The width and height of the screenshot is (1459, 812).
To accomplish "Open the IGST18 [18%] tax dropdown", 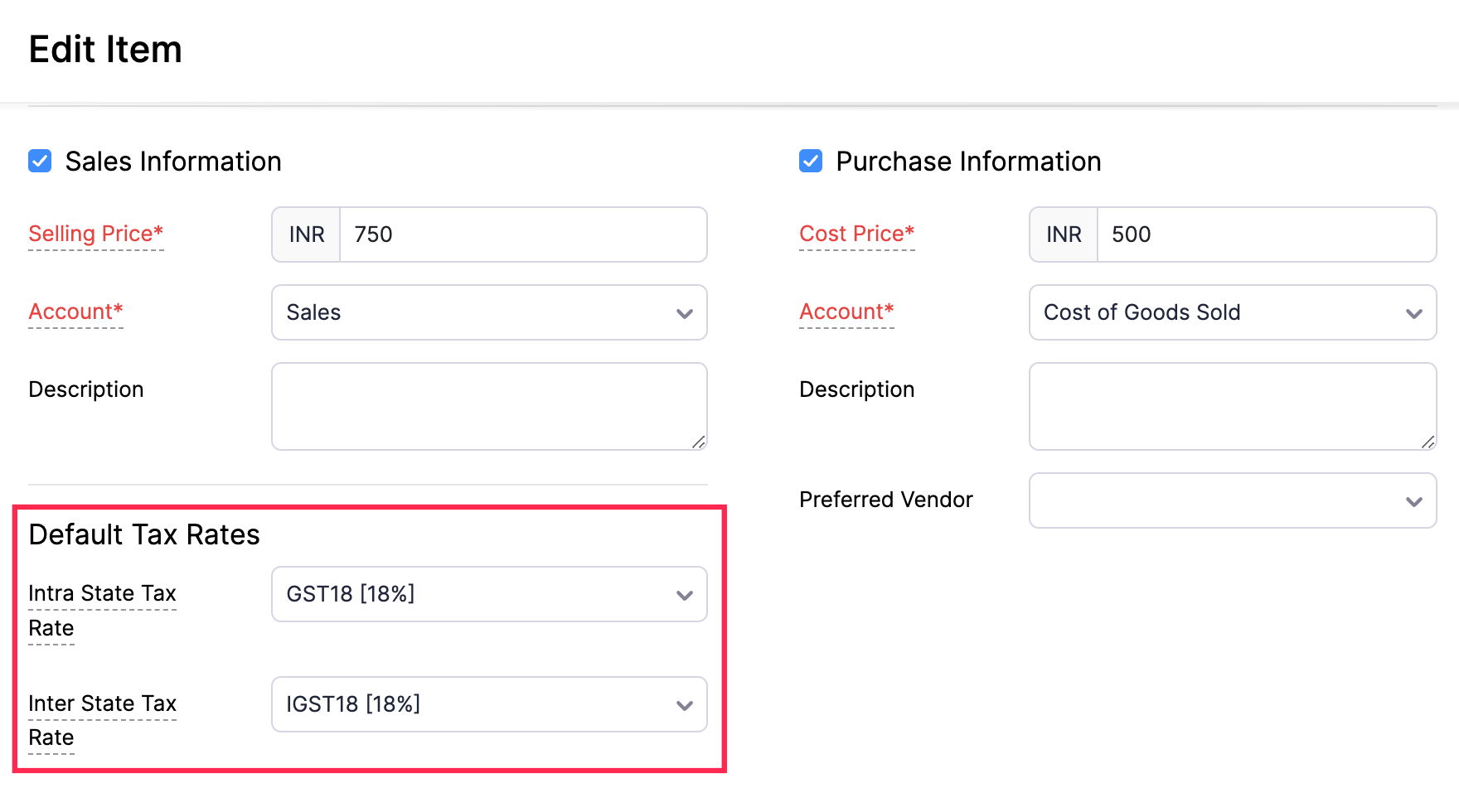I will point(488,704).
